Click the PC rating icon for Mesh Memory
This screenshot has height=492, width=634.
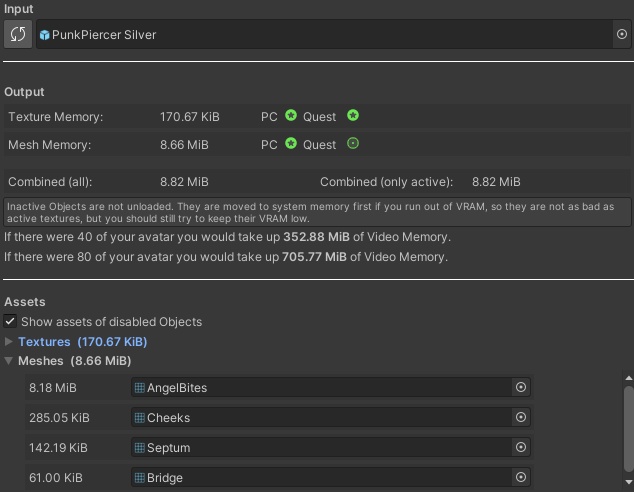(291, 144)
